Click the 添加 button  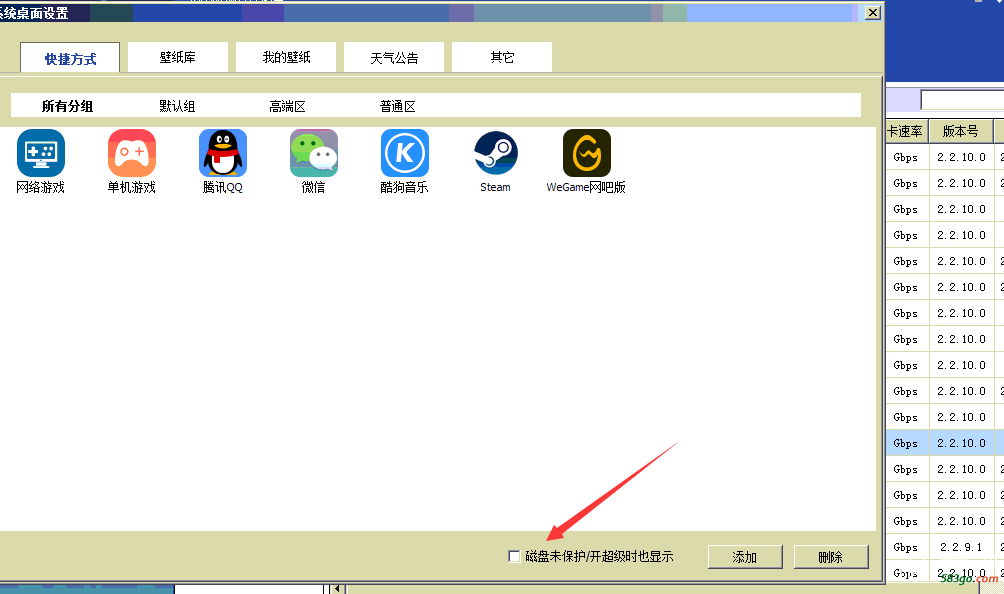745,557
